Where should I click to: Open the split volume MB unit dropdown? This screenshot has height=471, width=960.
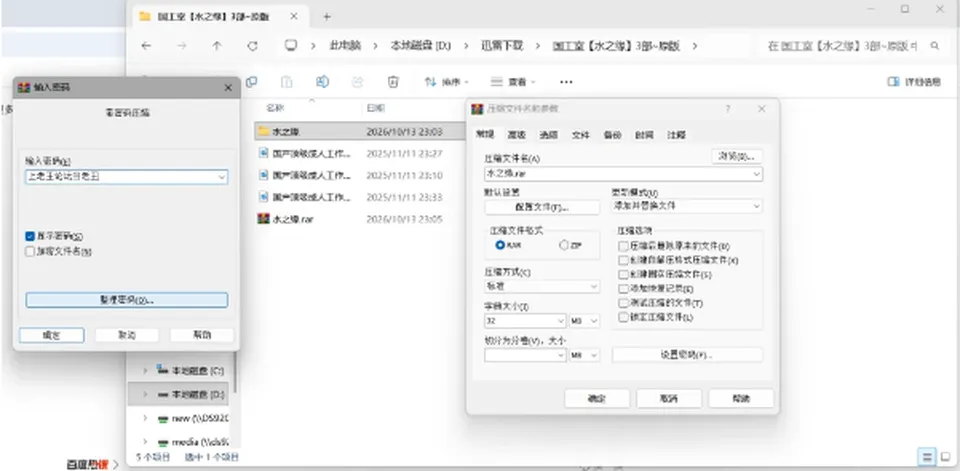tap(585, 355)
